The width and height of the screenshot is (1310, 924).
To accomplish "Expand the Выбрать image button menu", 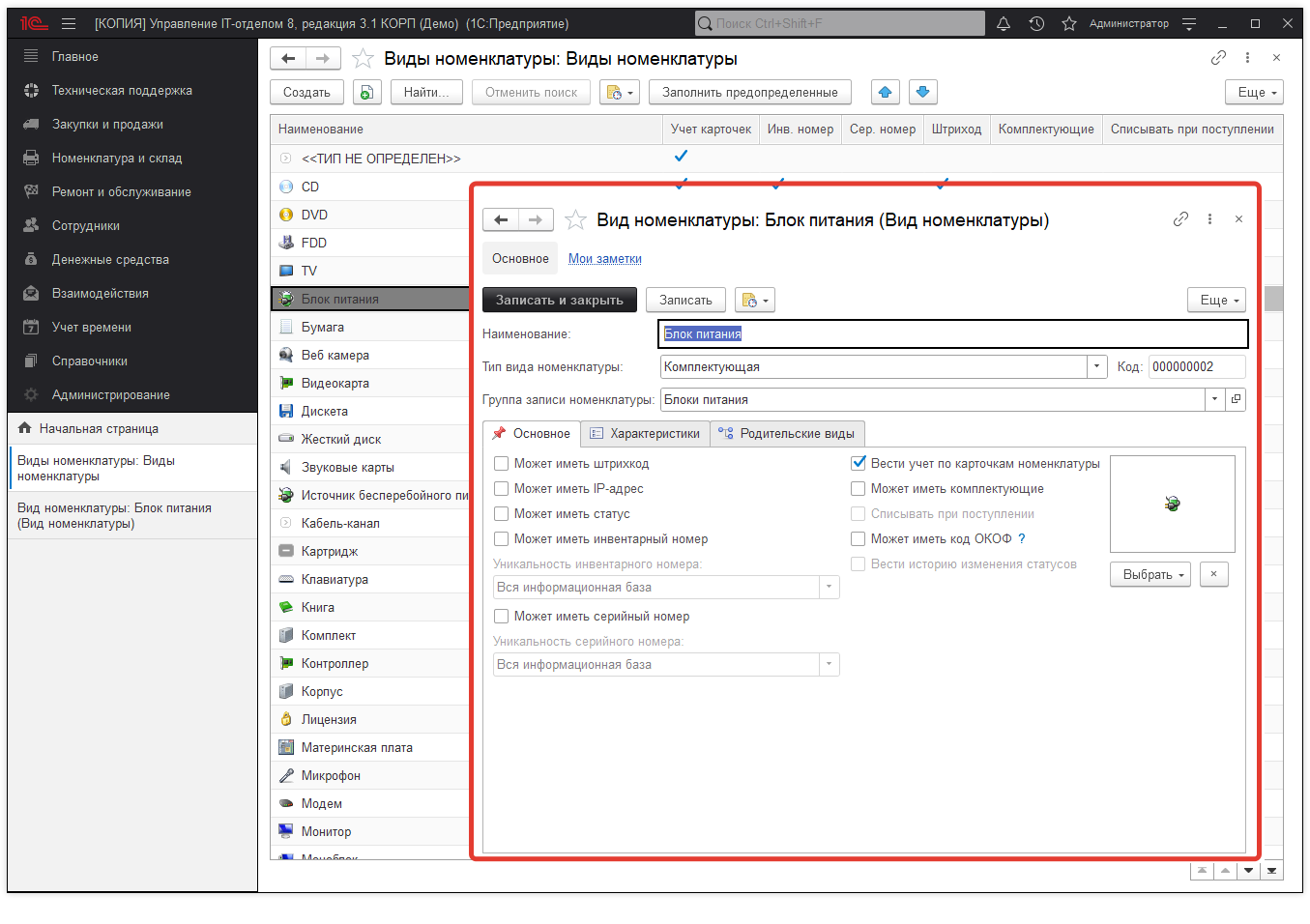I will click(x=1154, y=575).
